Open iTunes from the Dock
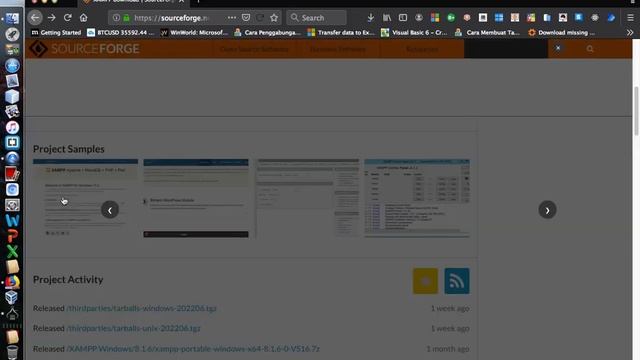This screenshot has width=640, height=360. [x=12, y=127]
